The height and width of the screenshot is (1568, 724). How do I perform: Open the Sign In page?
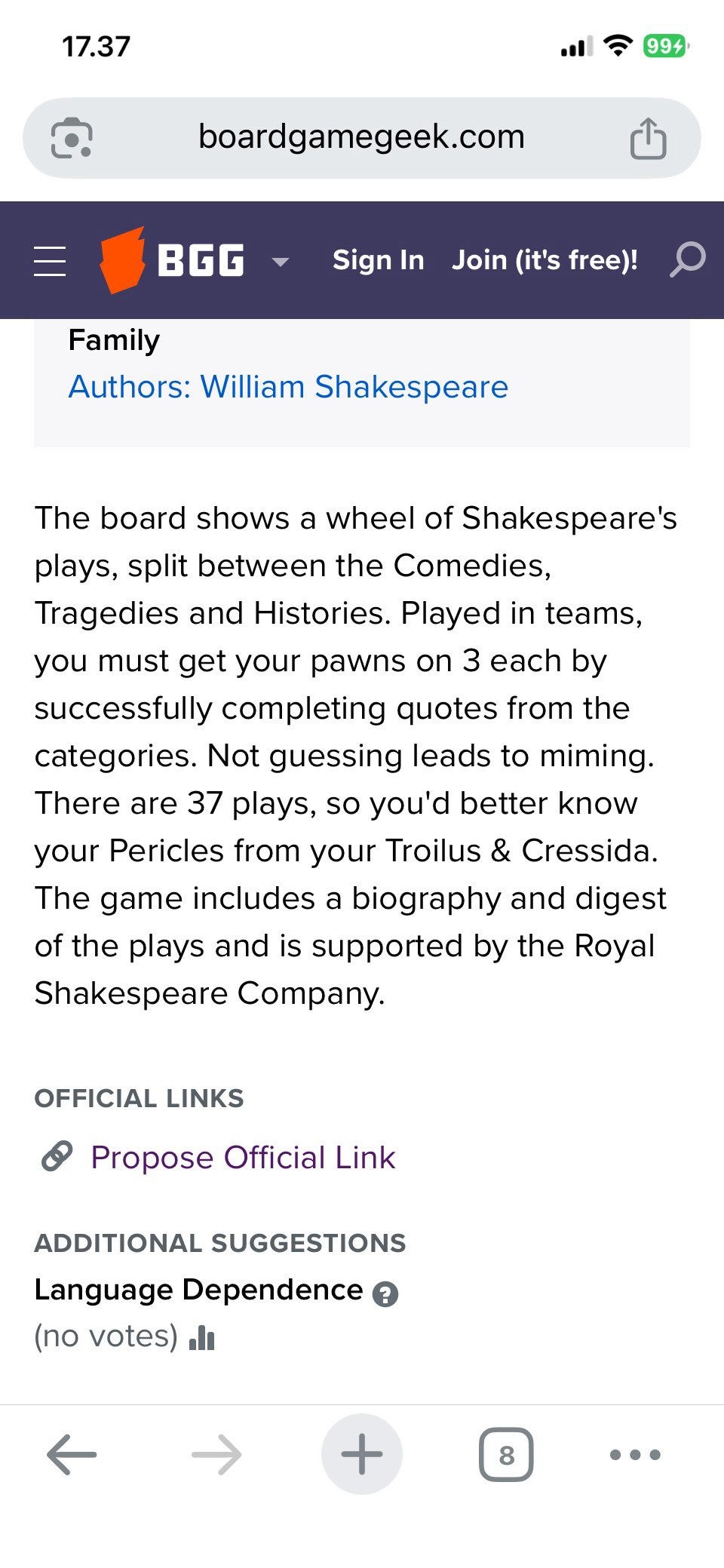(378, 260)
